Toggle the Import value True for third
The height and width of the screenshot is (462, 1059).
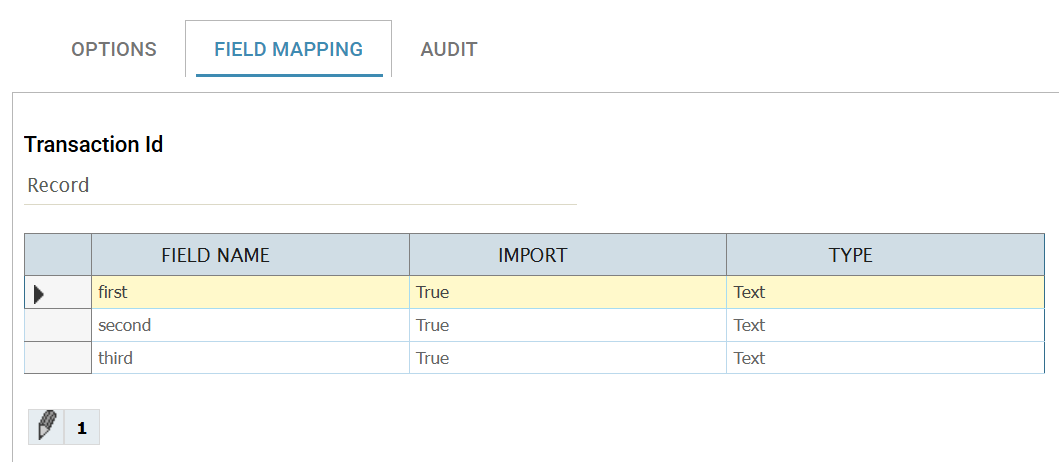pyautogui.click(x=567, y=358)
